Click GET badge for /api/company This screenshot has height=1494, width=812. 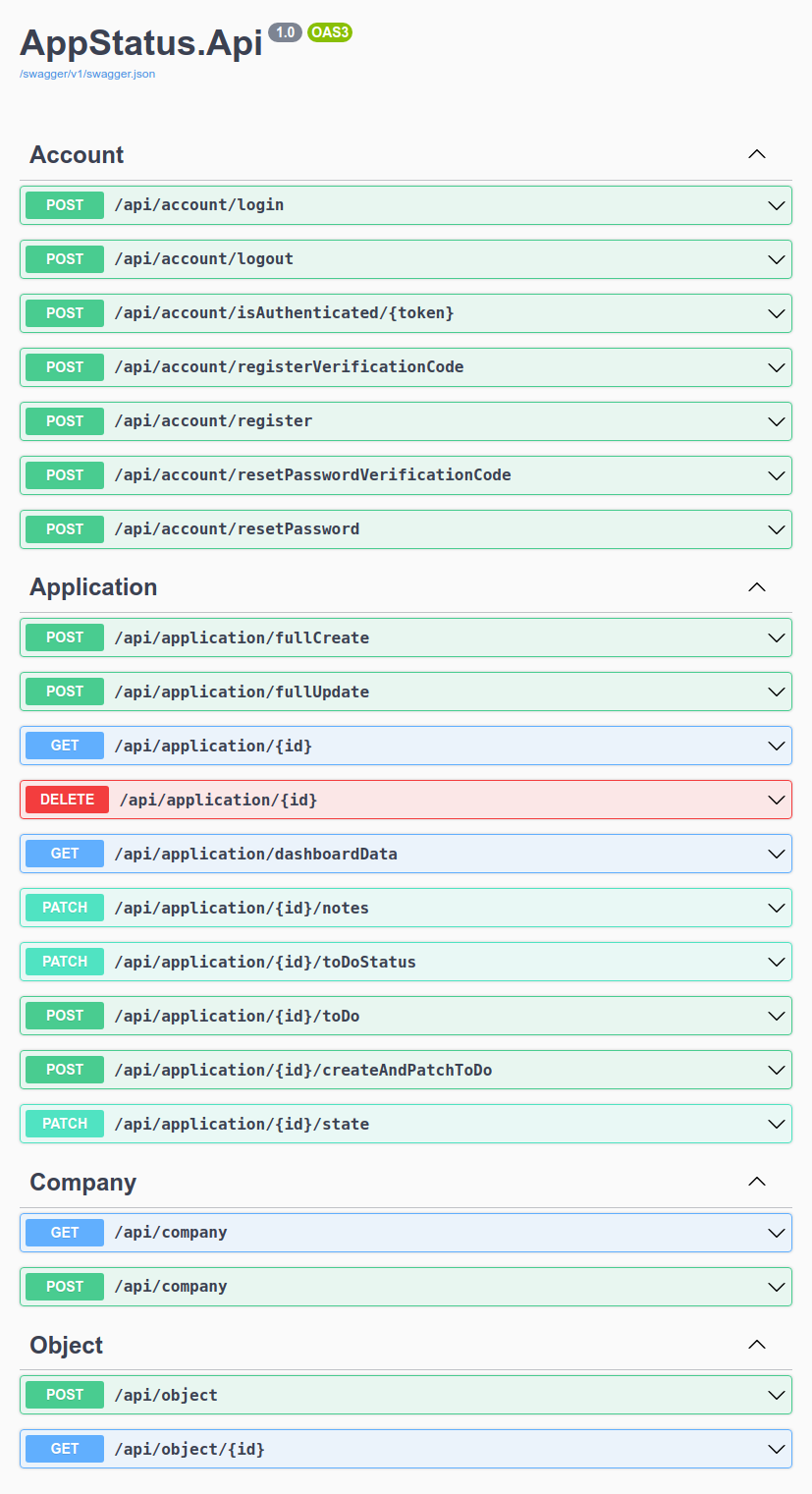65,1232
